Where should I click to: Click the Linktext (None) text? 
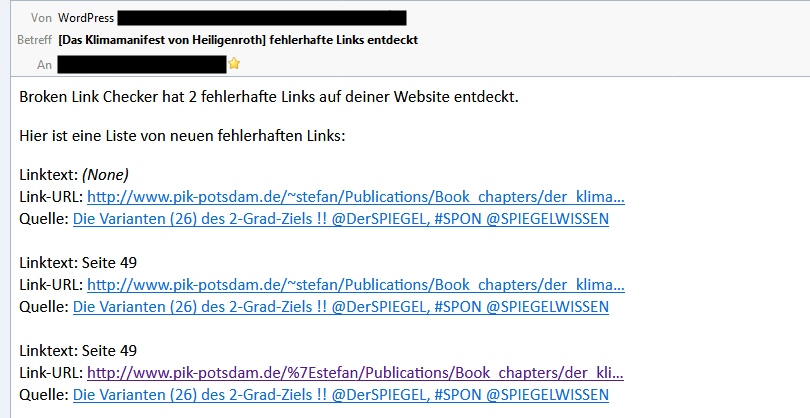(x=74, y=175)
